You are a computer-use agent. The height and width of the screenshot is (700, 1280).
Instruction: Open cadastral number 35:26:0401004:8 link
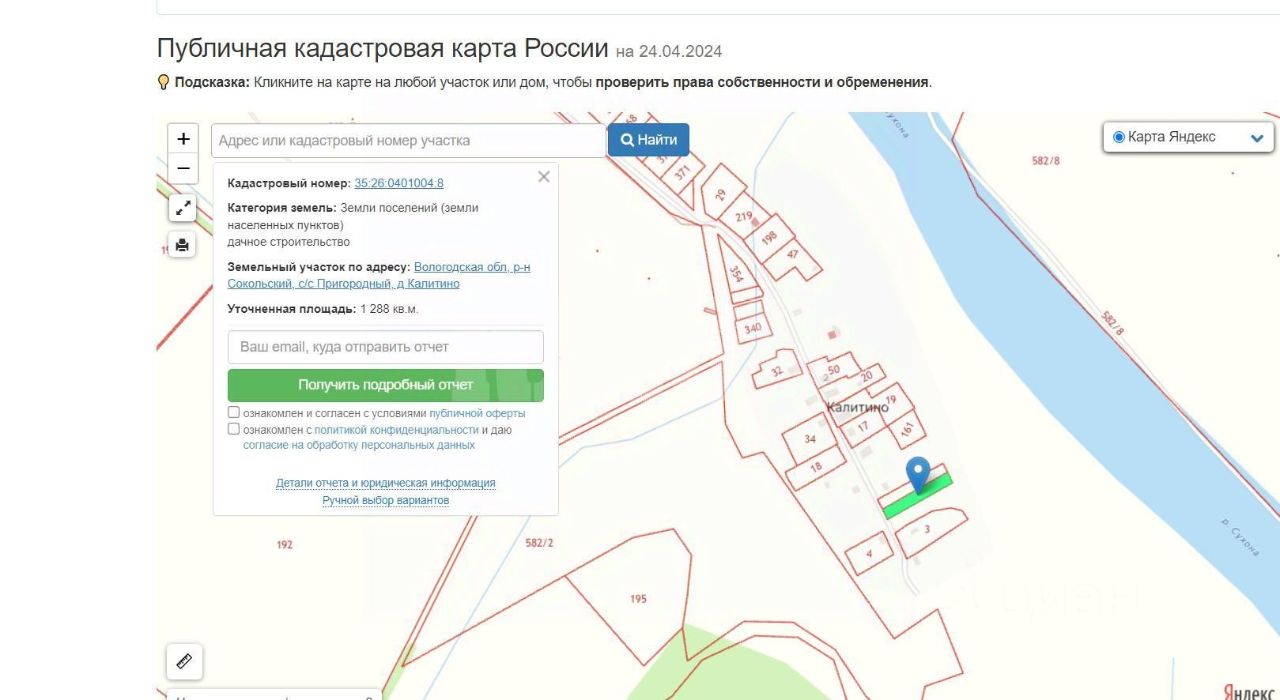[x=399, y=183]
